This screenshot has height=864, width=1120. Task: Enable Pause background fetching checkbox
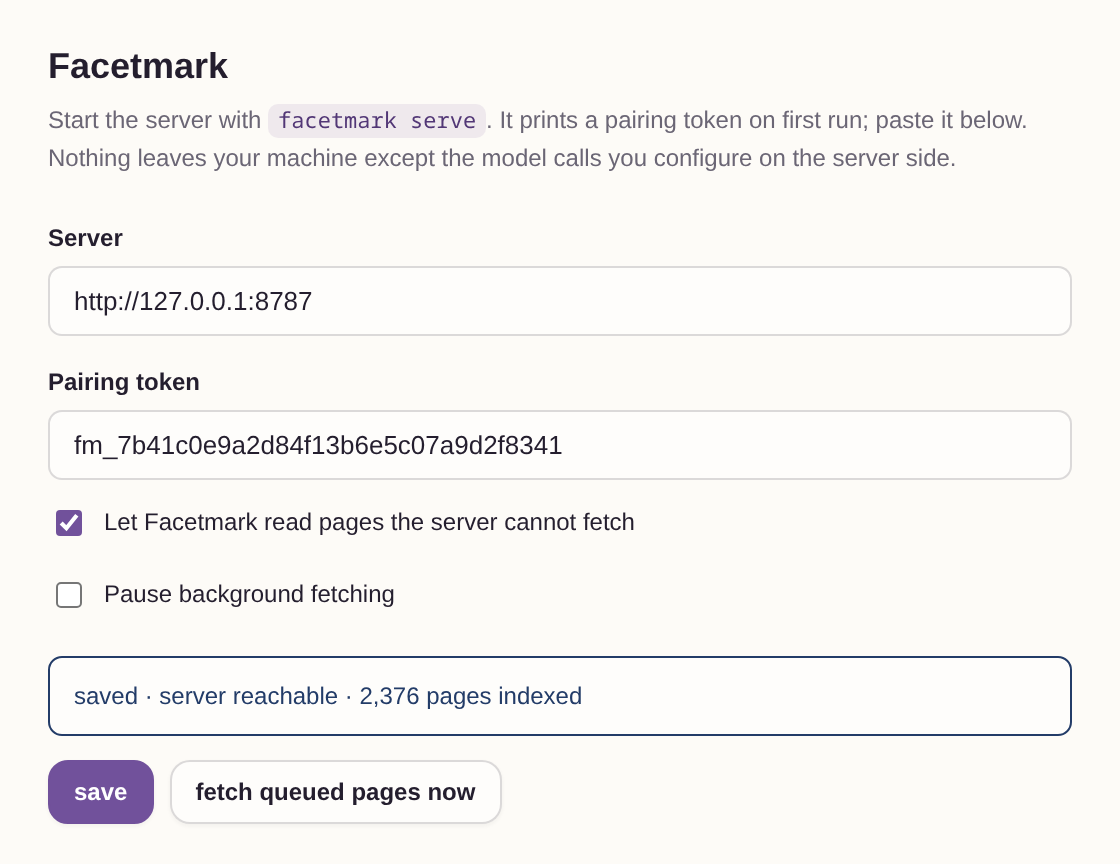(x=69, y=595)
